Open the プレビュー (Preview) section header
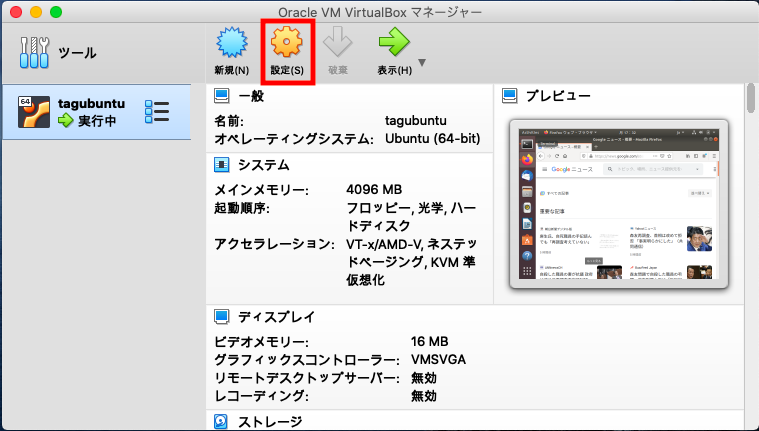Image resolution: width=759 pixels, height=431 pixels. pos(558,96)
